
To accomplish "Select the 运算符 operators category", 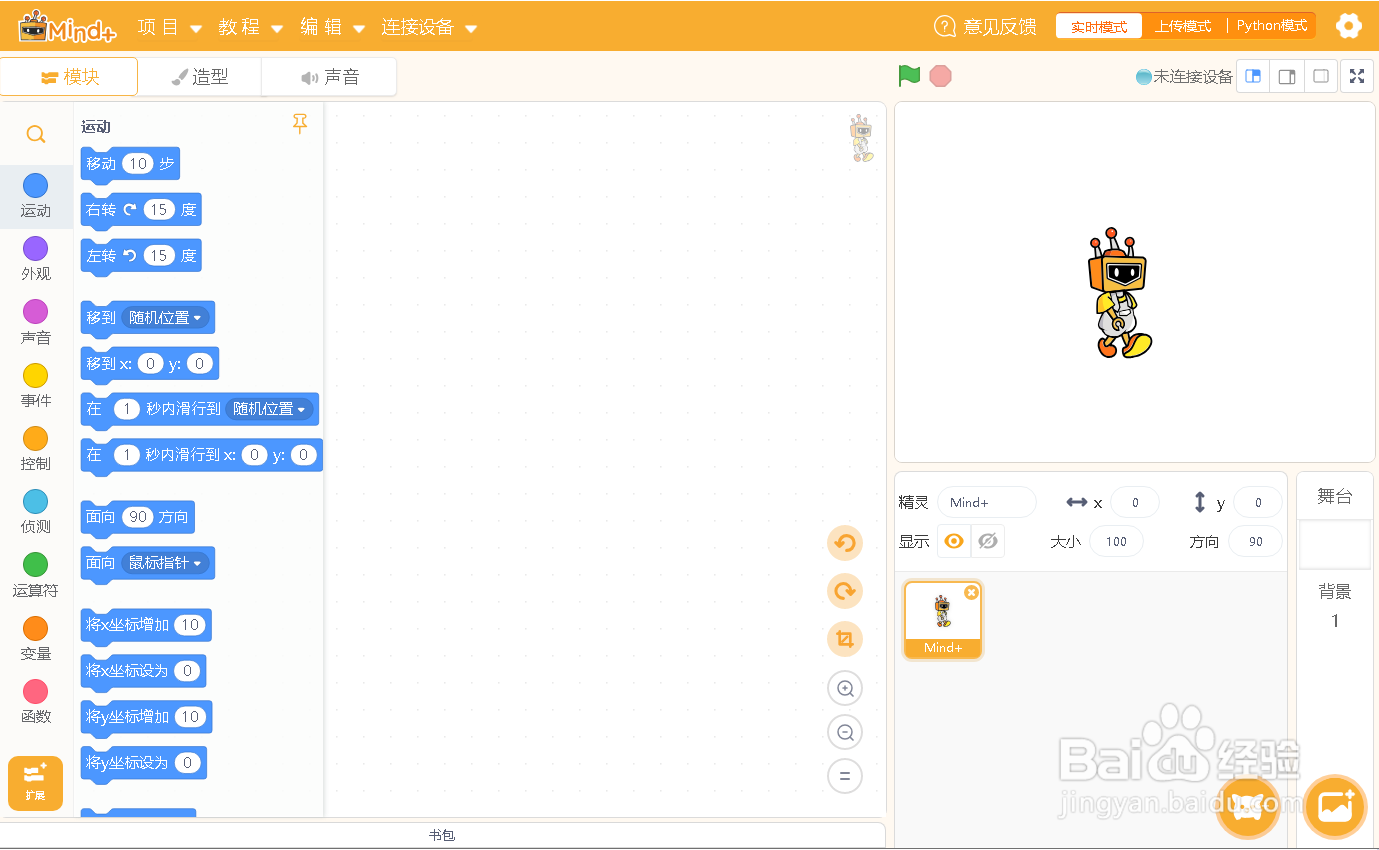I will pyautogui.click(x=36, y=575).
